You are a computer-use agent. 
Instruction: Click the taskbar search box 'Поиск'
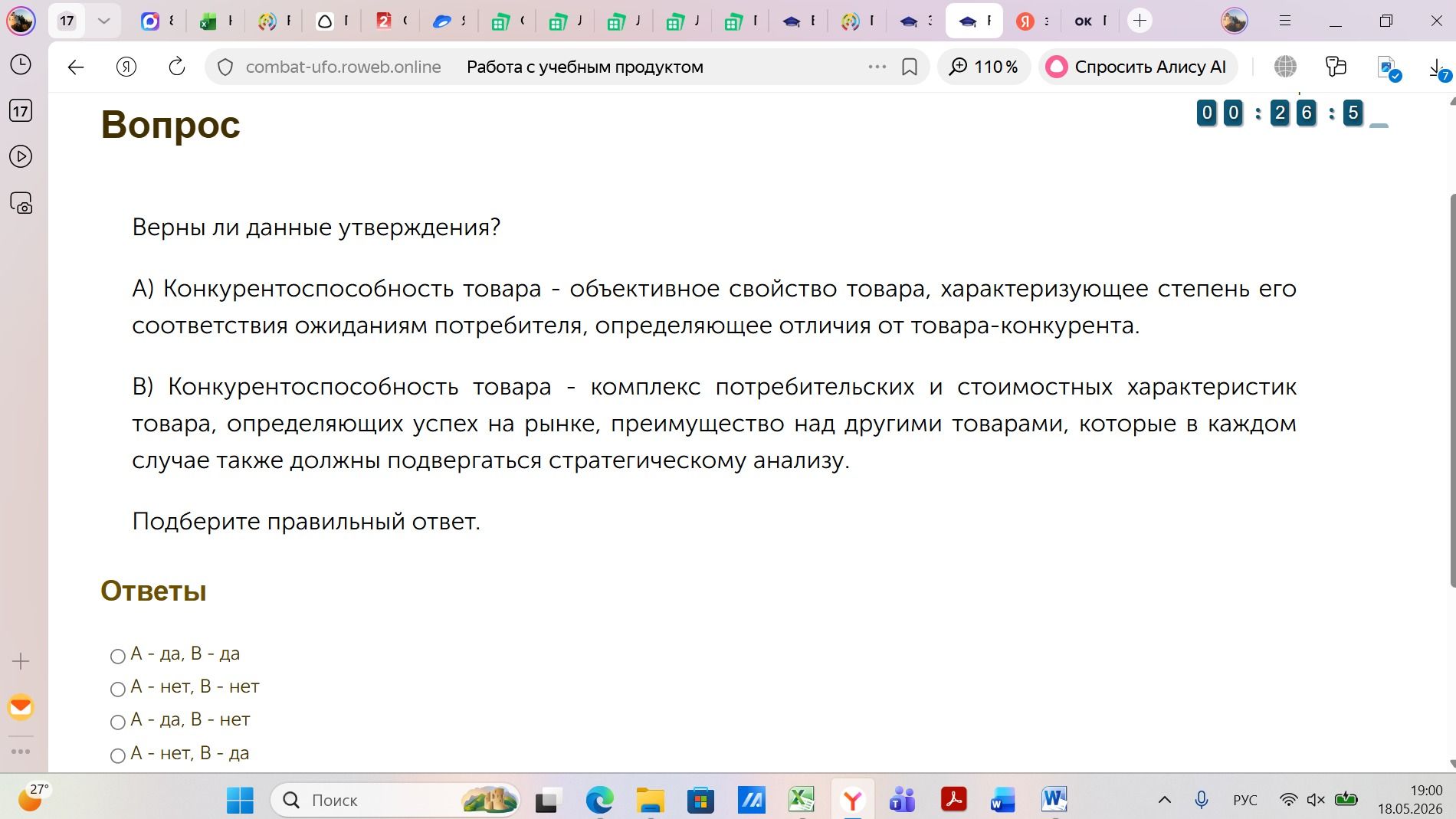click(395, 801)
